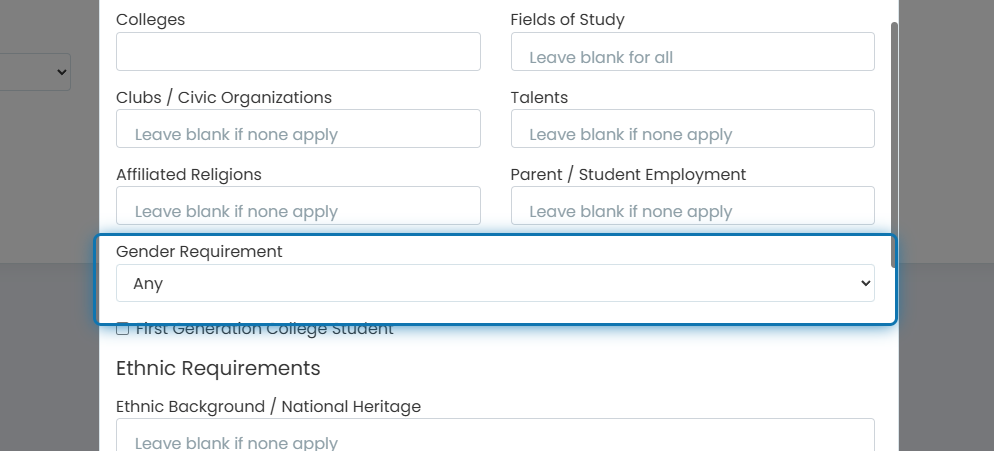Viewport: 994px width, 451px height.
Task: Activate the Parent / Student Employment input box
Action: click(692, 206)
